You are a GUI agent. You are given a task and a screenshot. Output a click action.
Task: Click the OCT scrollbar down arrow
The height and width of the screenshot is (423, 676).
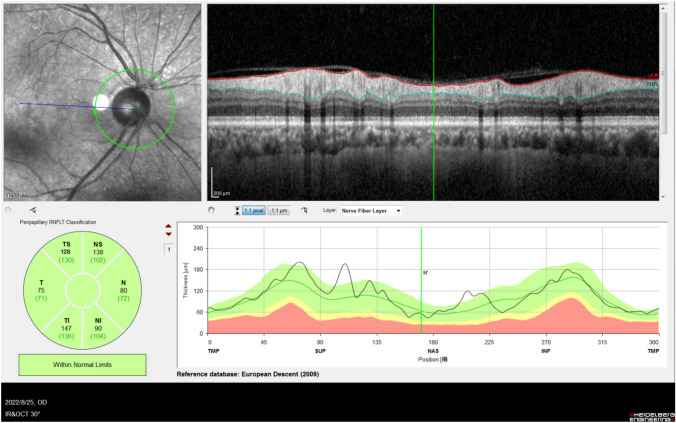[664, 196]
